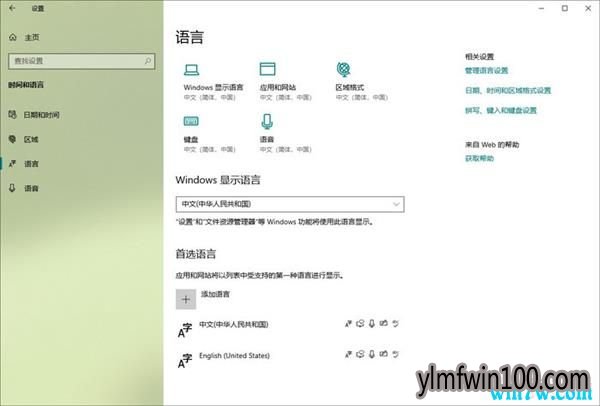This screenshot has width=600, height=406.
Task: Open 日期和时间 settings page
Action: 41,115
